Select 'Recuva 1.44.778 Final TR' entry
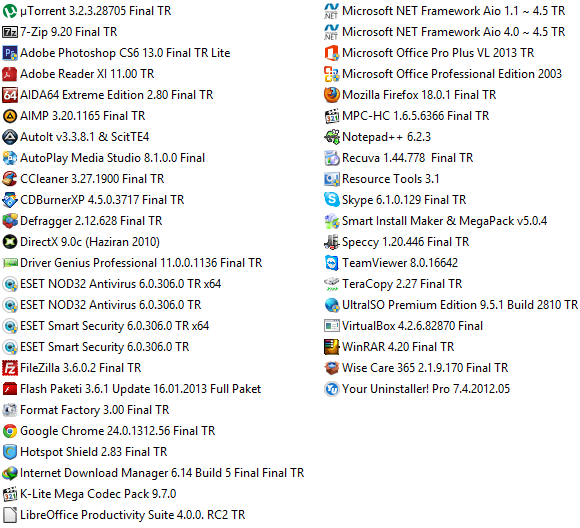 pyautogui.click(x=399, y=158)
